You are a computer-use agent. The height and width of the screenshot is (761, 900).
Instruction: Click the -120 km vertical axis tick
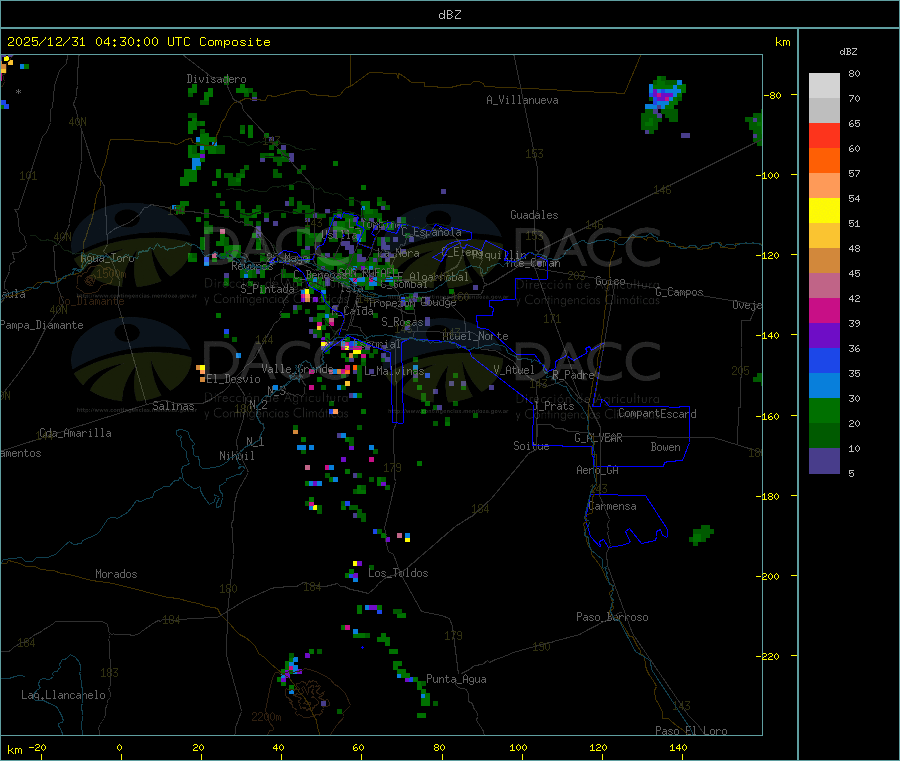click(771, 255)
